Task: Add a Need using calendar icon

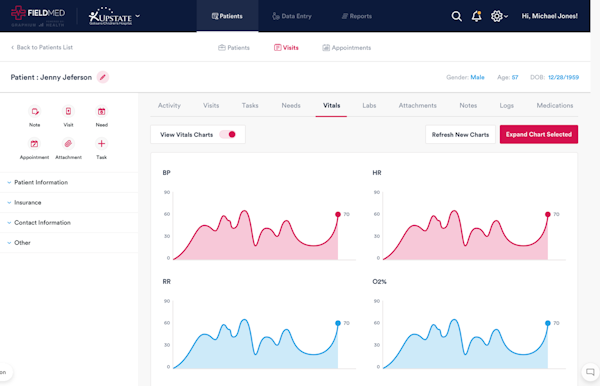Action: pyautogui.click(x=101, y=111)
